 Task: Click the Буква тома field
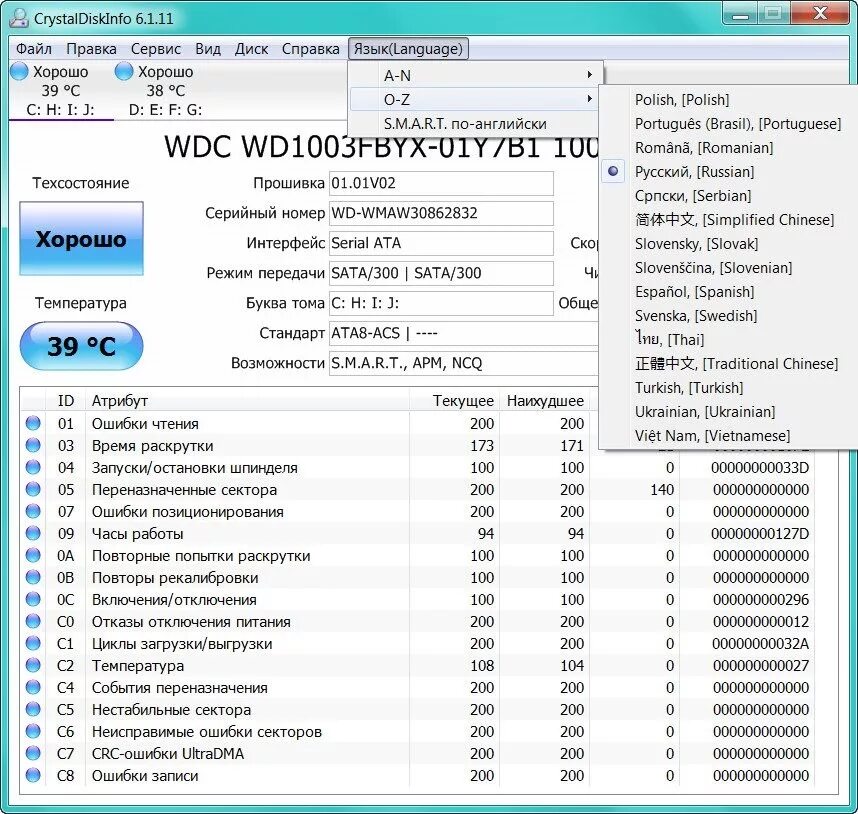(x=441, y=303)
